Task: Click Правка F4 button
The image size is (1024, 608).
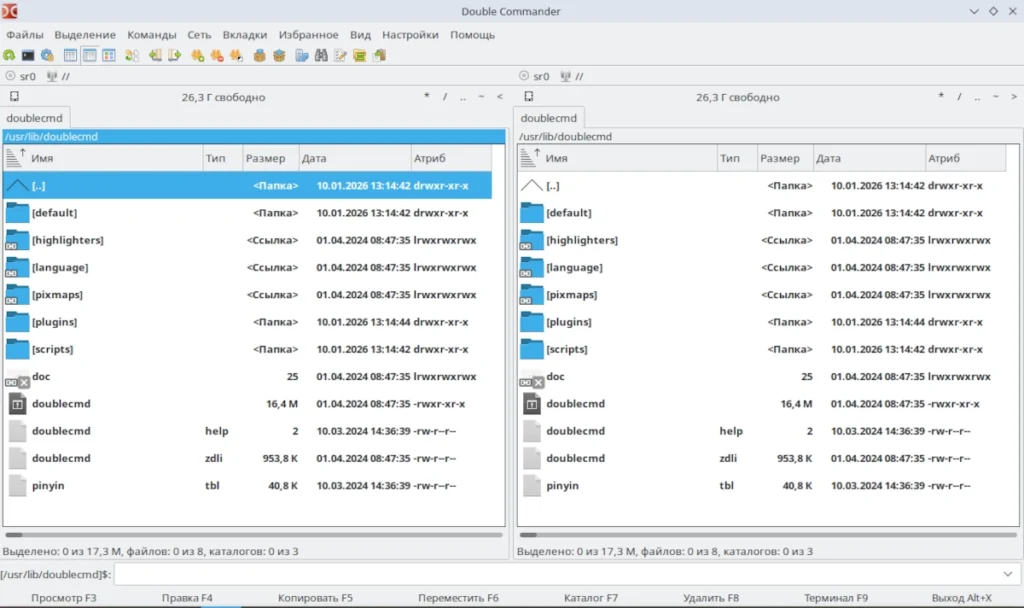Action: 187,598
